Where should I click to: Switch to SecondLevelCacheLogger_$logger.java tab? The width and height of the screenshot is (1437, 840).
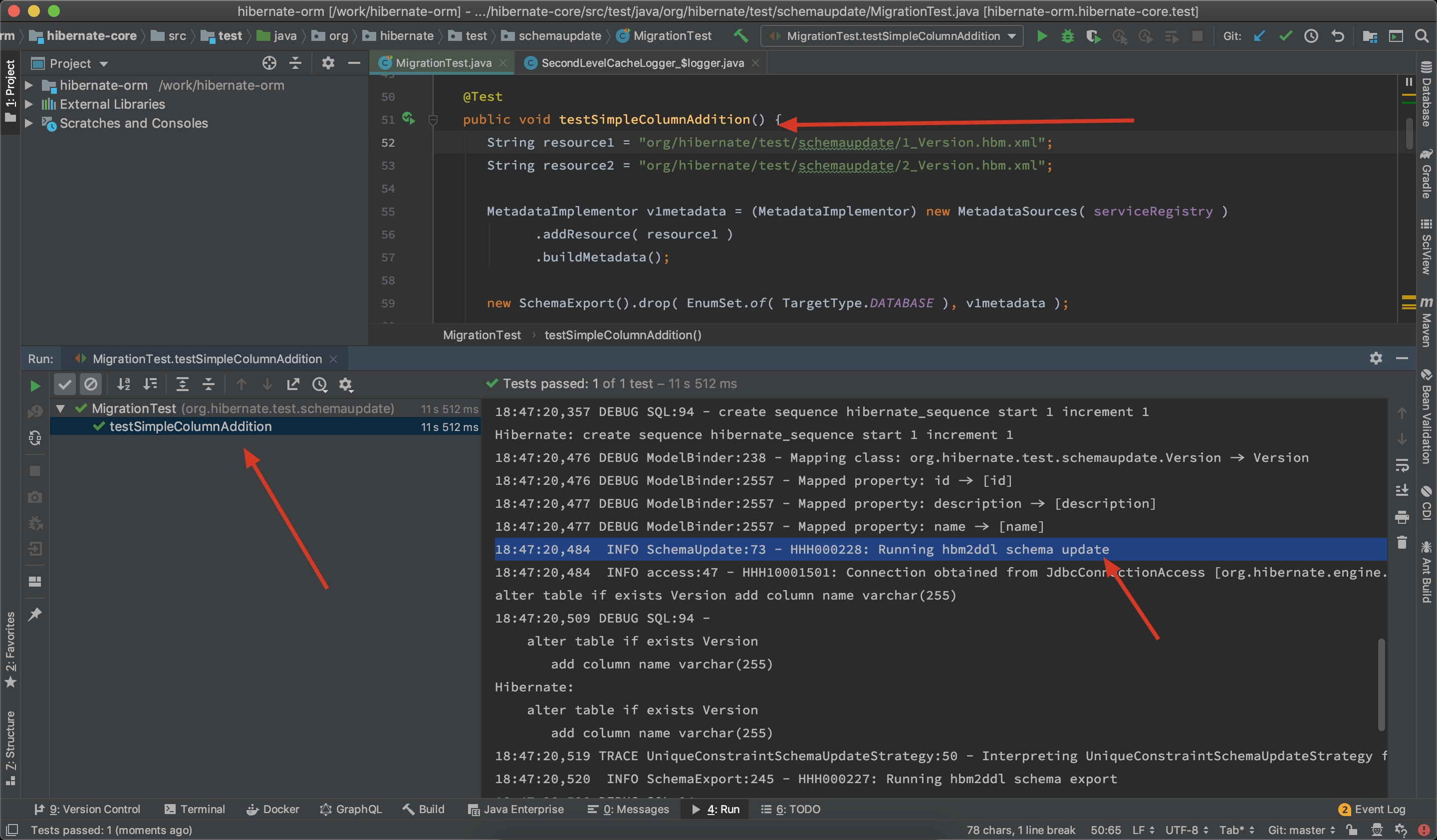(642, 63)
